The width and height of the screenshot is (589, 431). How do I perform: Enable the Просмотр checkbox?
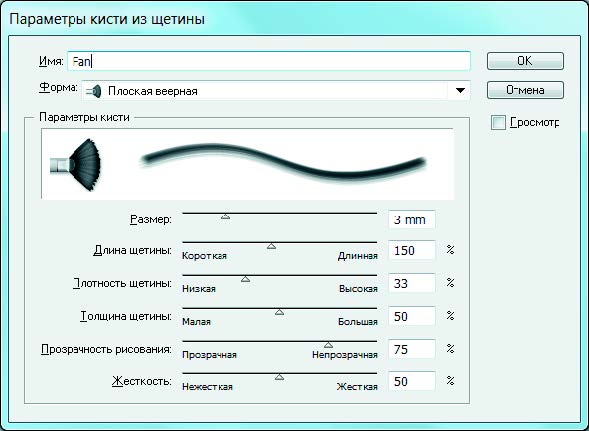[498, 123]
